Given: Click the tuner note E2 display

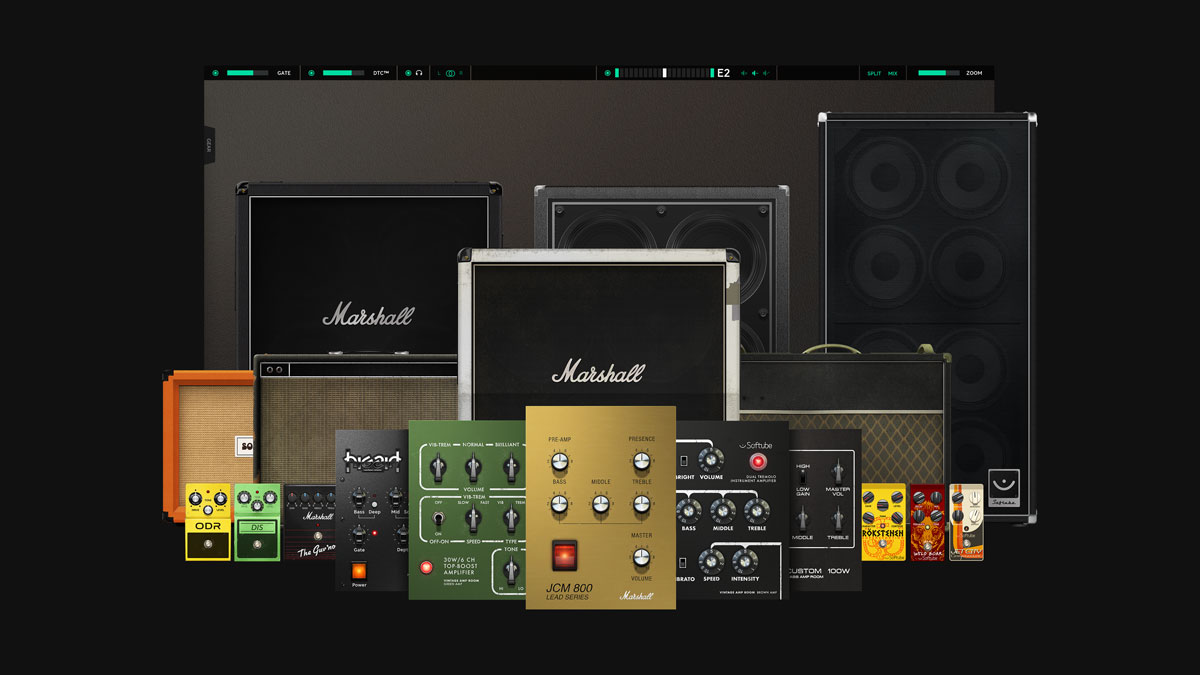Looking at the screenshot, I should tap(723, 73).
